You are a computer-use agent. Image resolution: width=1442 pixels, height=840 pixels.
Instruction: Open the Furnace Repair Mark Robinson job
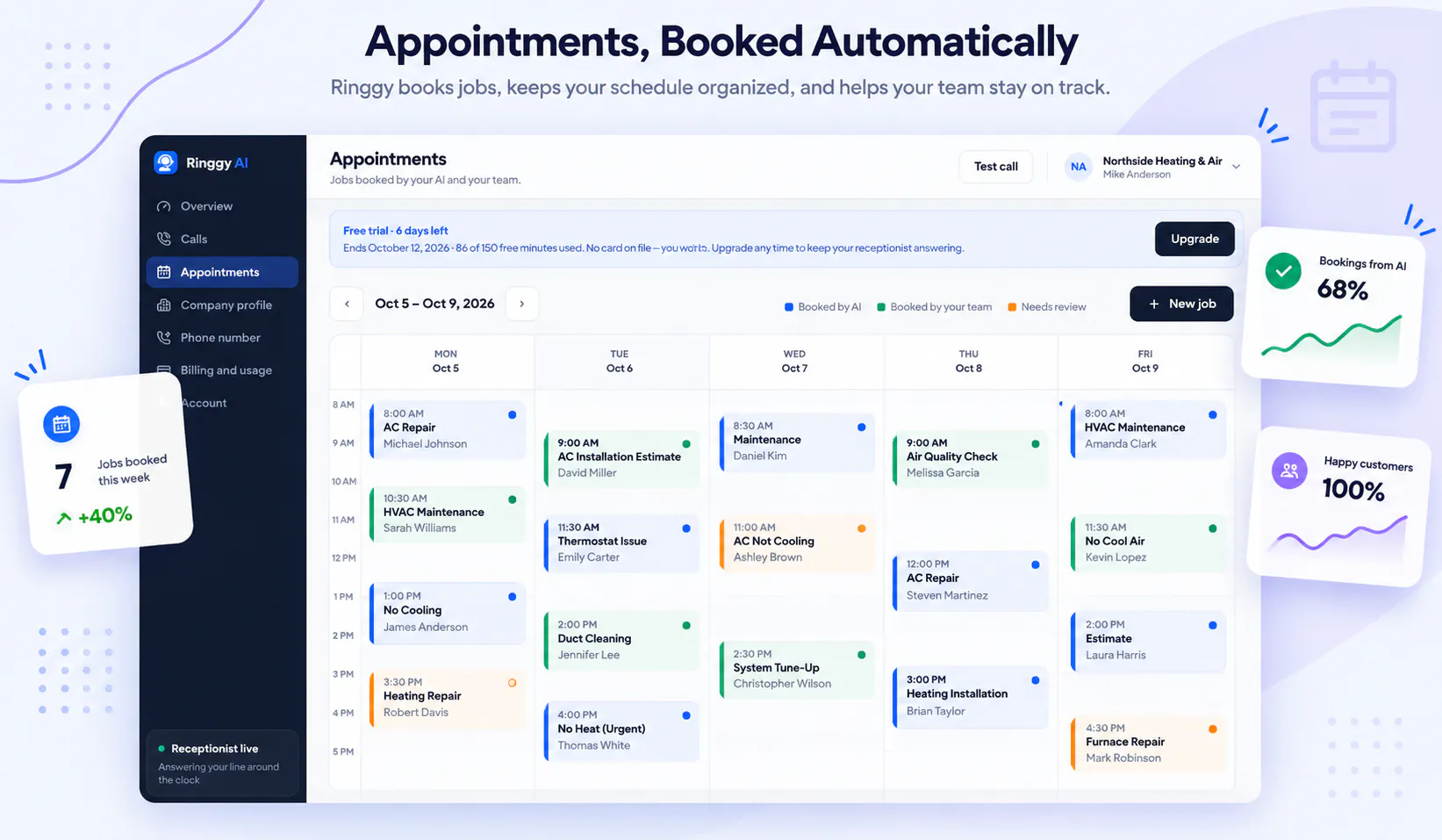point(1149,743)
